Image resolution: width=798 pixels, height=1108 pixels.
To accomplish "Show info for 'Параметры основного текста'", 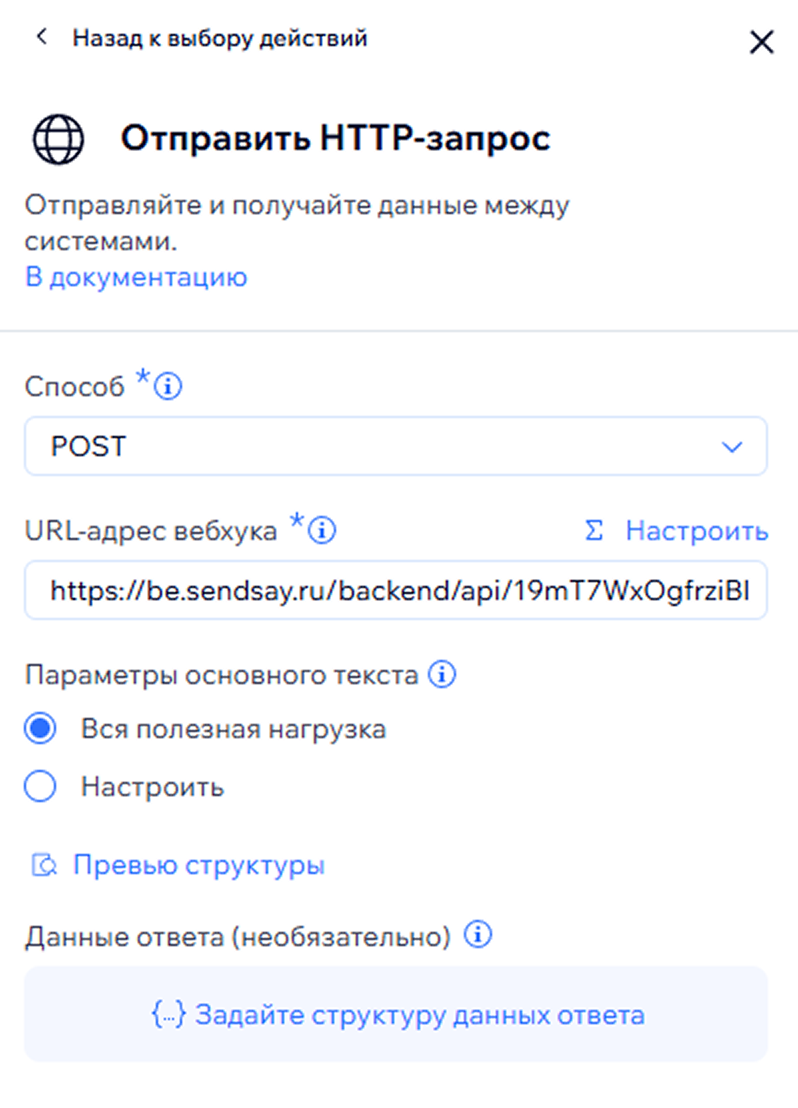I will coord(441,675).
